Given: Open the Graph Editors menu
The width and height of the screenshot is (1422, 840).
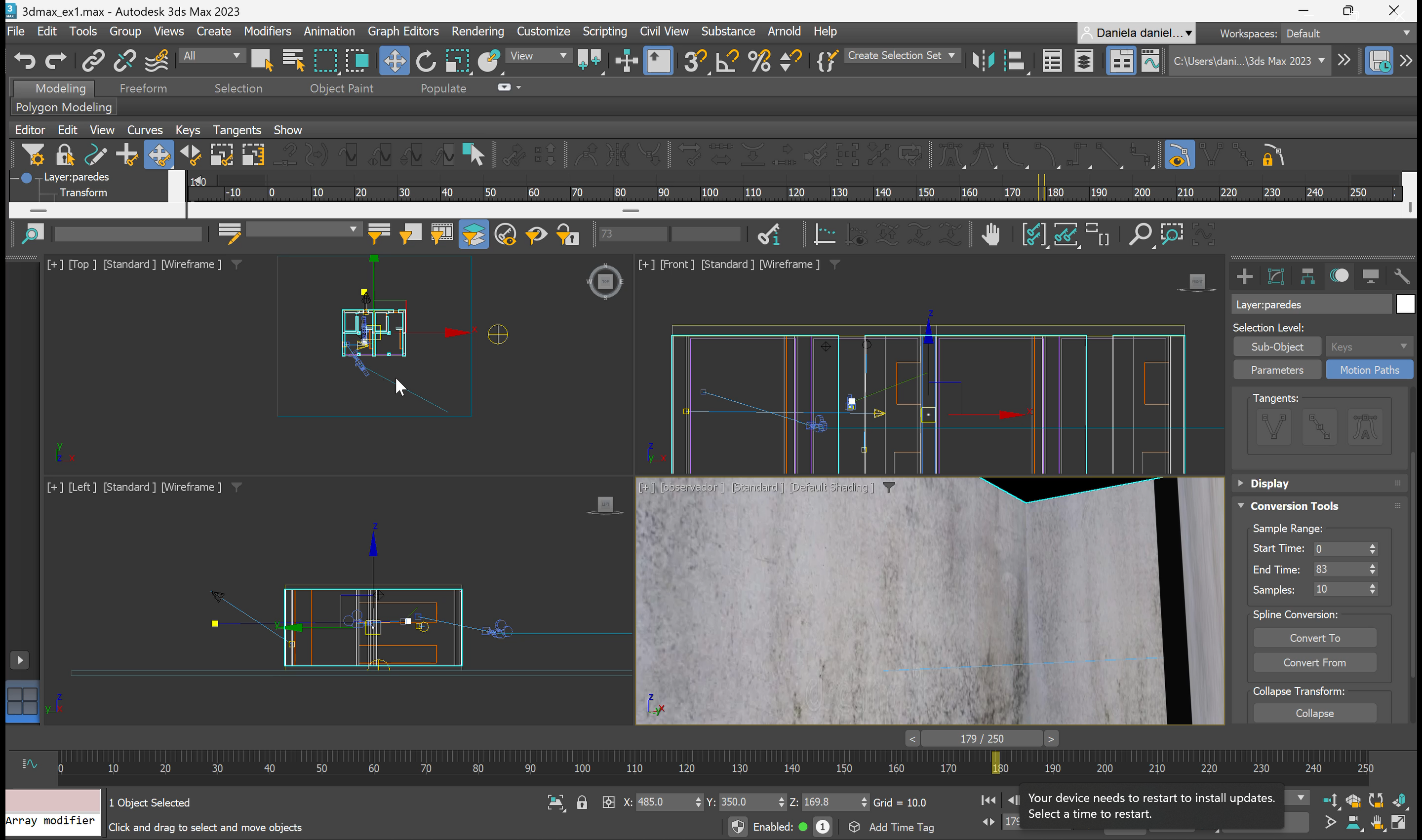Looking at the screenshot, I should tap(402, 31).
